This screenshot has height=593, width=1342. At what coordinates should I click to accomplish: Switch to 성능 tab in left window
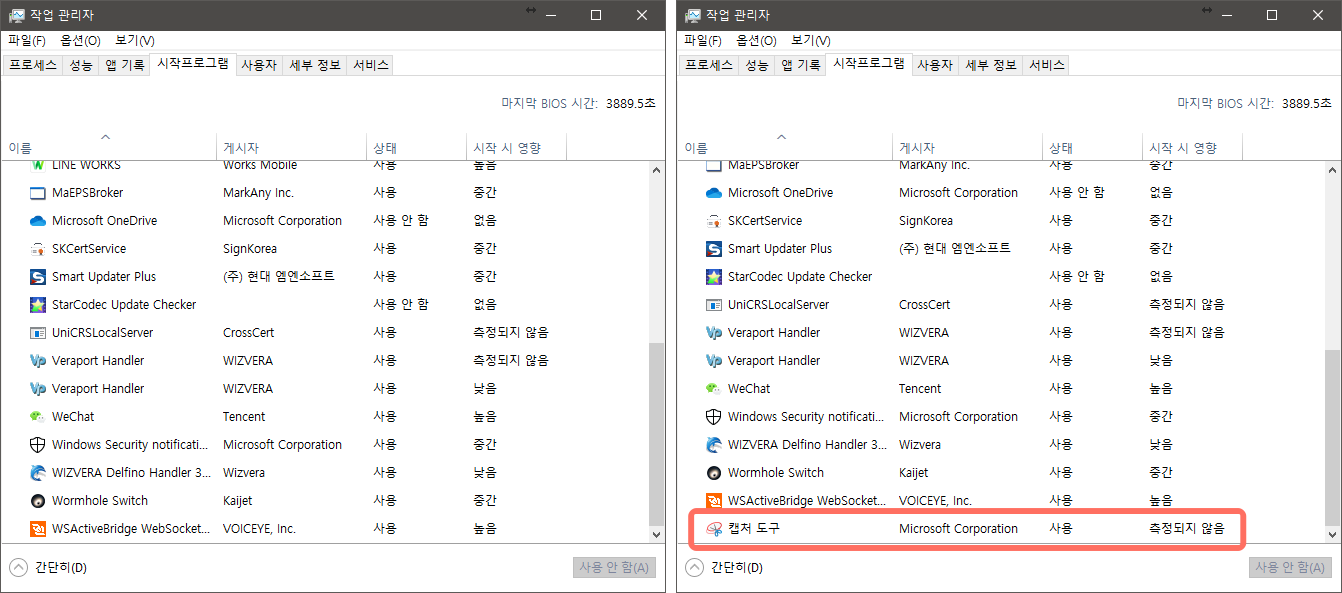[81, 65]
